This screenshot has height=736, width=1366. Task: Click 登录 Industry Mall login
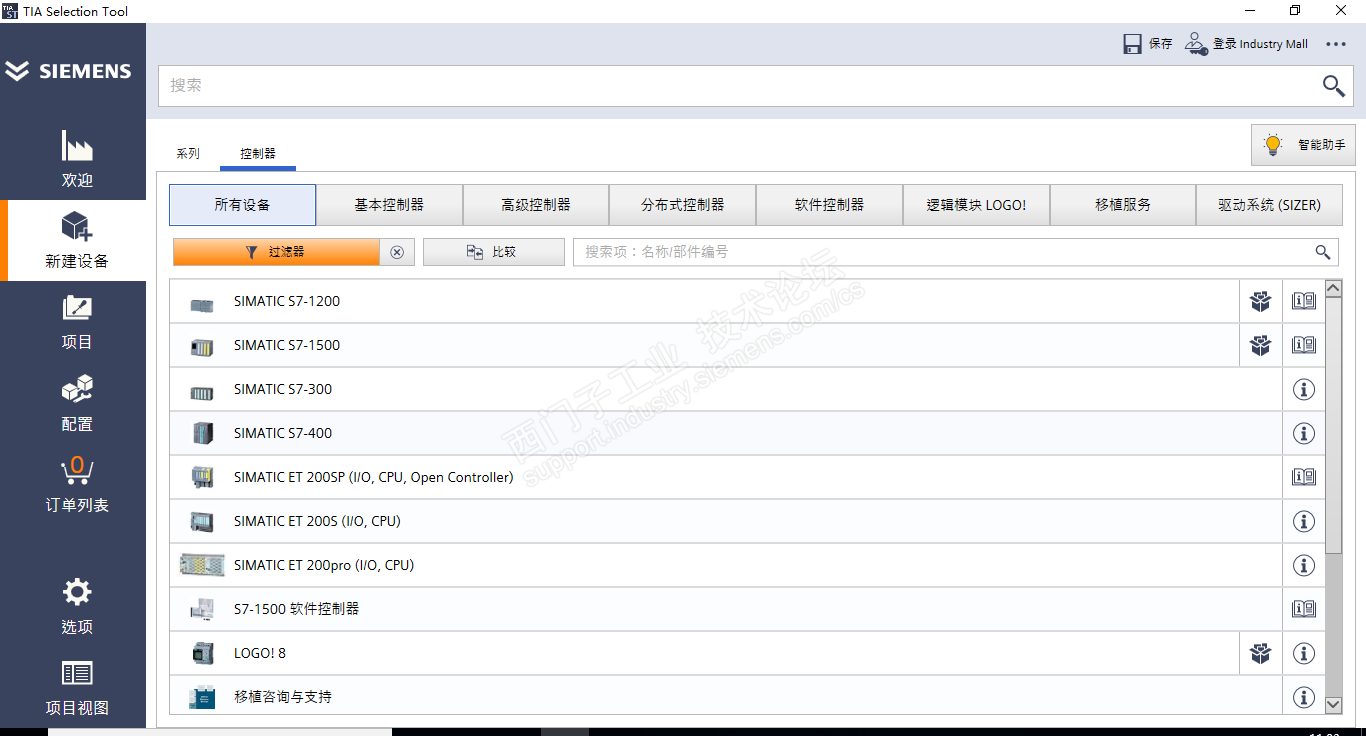tap(1246, 44)
